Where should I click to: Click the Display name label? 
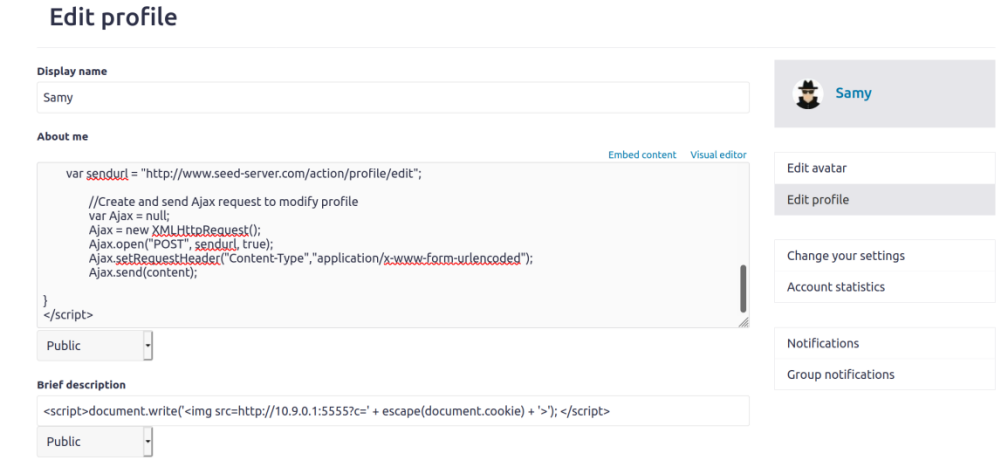72,71
